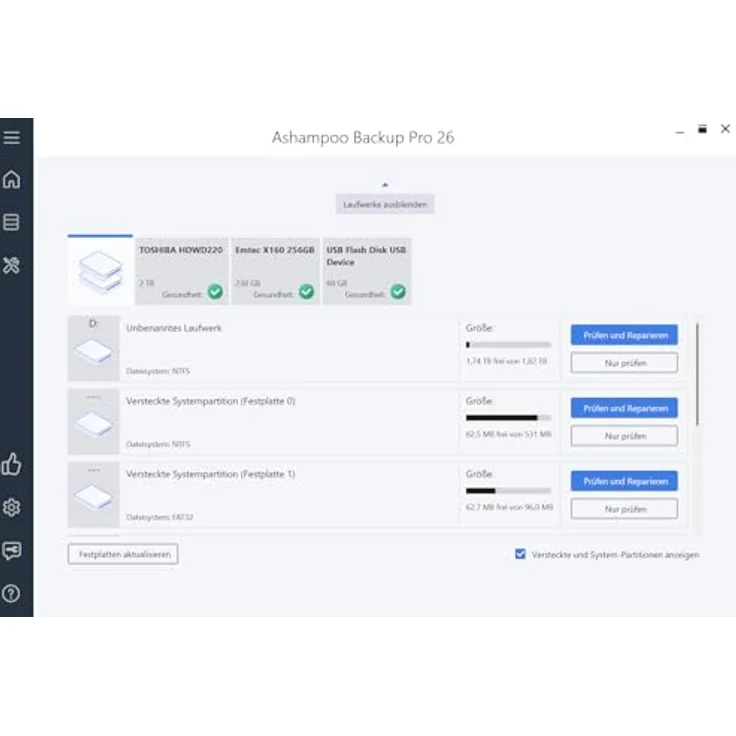This screenshot has height=736, width=736.
Task: Select 'Versteckte Systempartition (Festplatte 1)' text
Action: click(210, 474)
